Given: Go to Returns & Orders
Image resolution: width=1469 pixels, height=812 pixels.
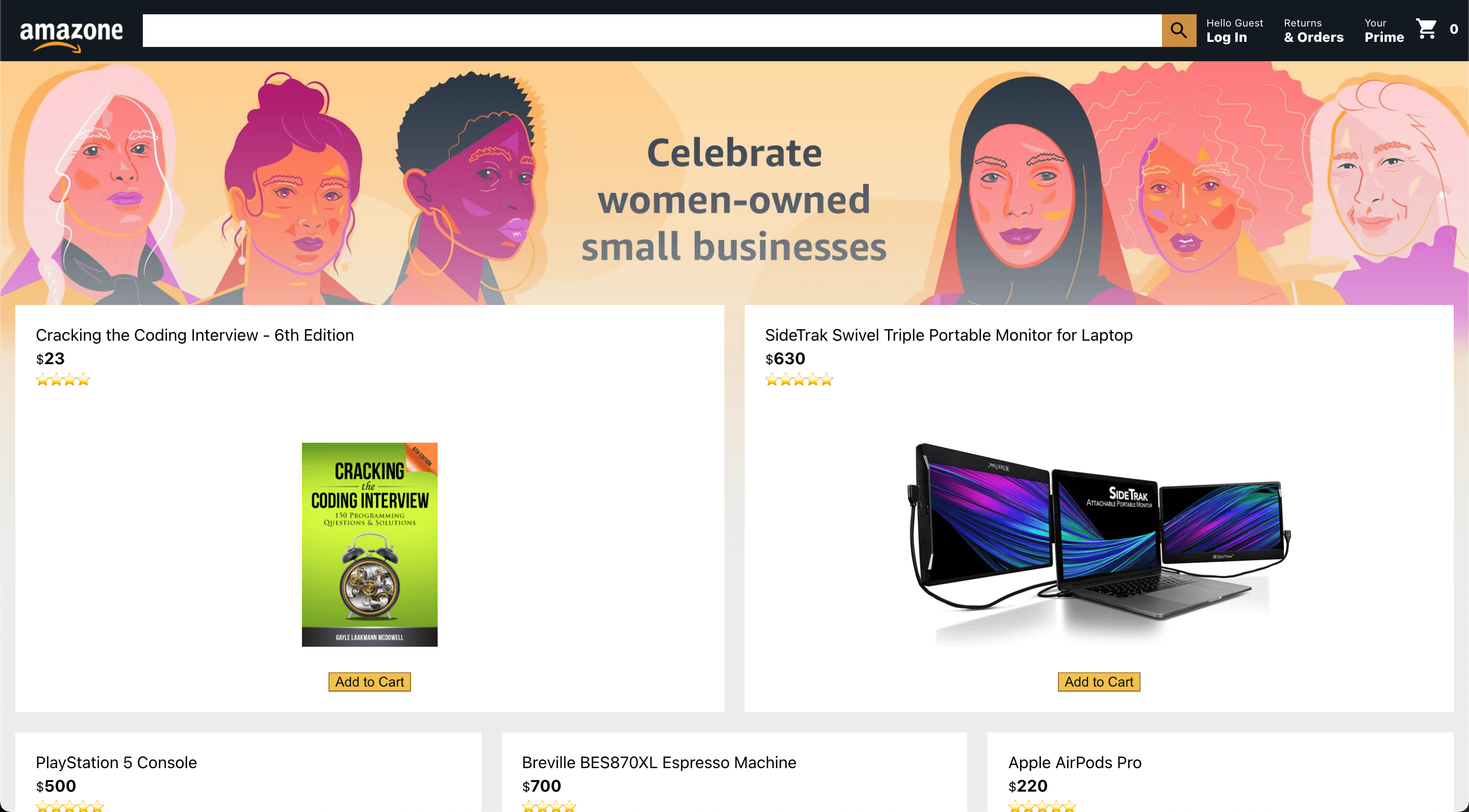Looking at the screenshot, I should [1313, 30].
